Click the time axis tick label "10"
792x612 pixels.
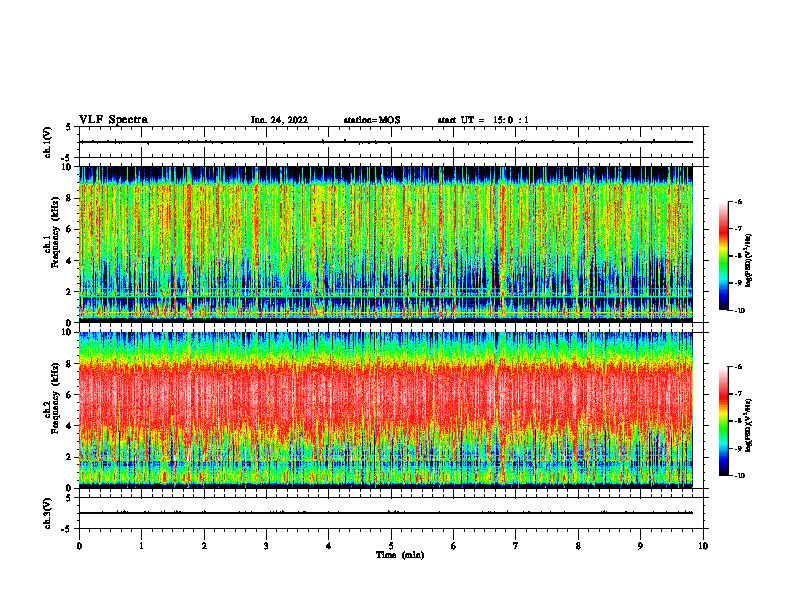pos(703,546)
